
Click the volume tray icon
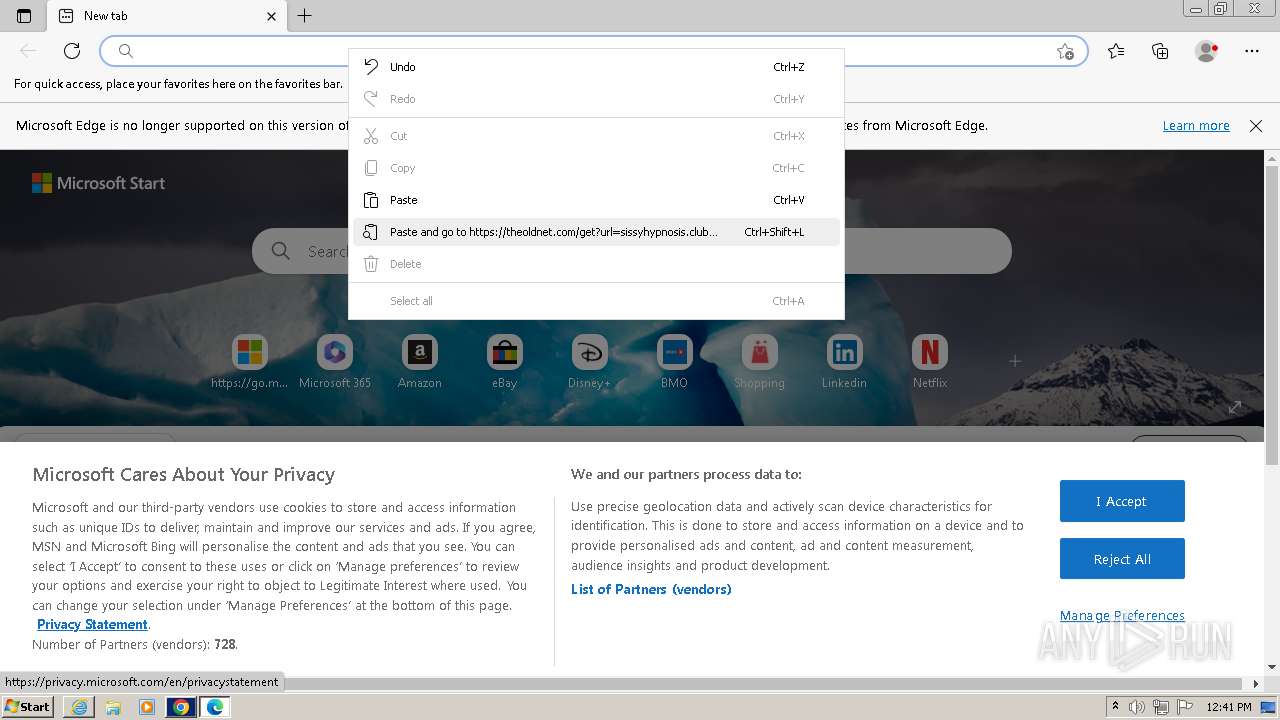click(1138, 707)
